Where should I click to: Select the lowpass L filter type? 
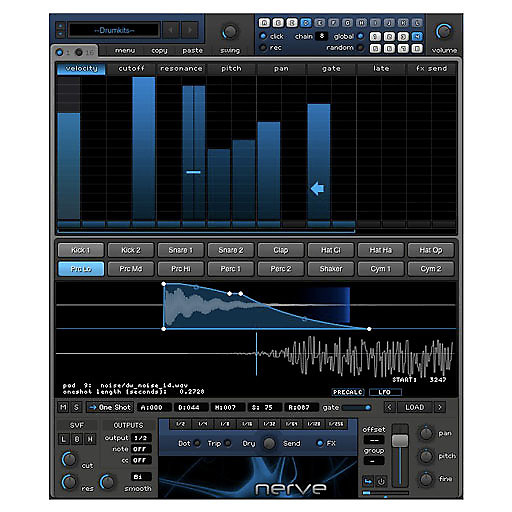tap(63, 439)
